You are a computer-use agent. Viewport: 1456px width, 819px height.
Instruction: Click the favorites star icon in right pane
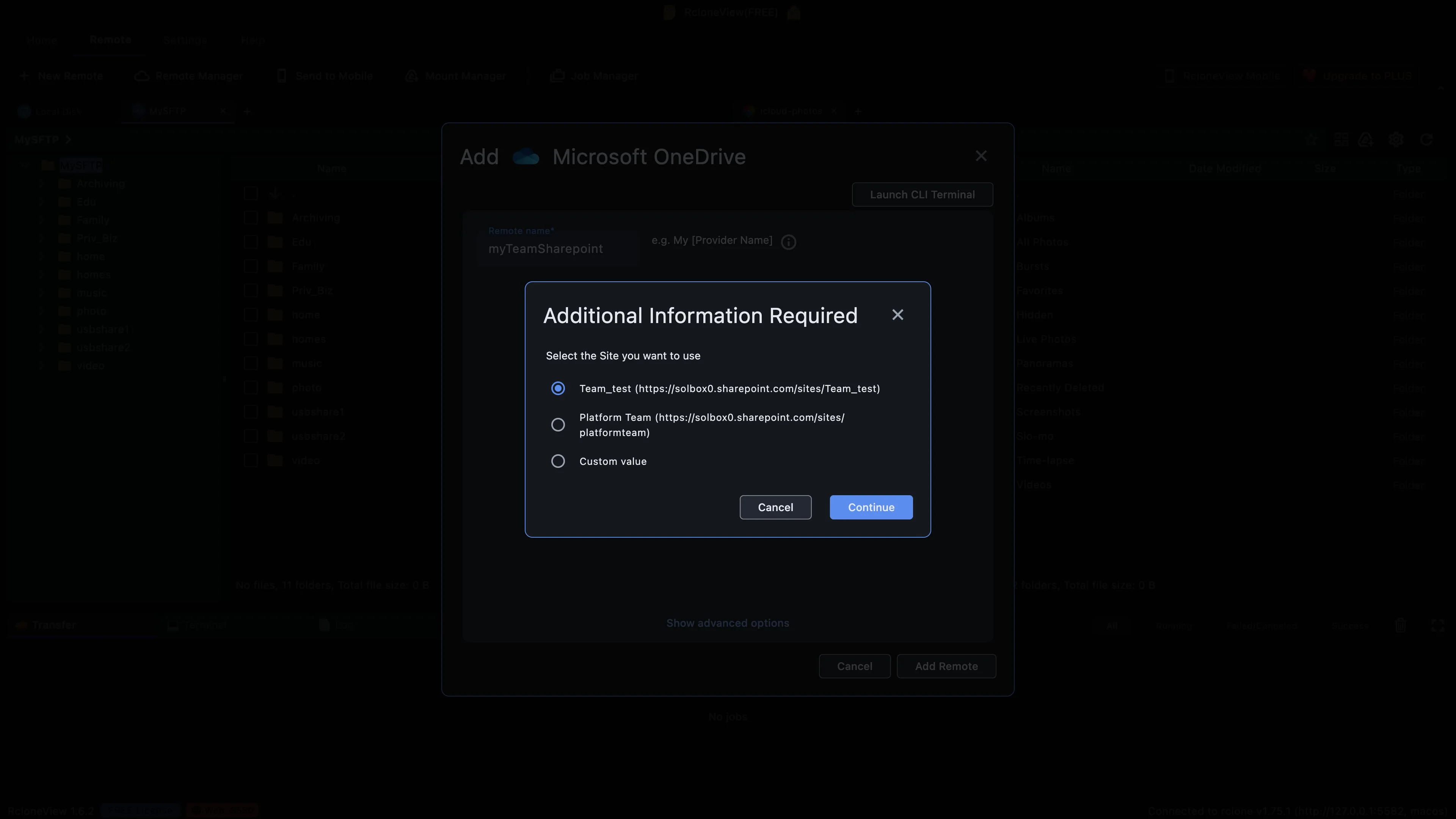pyautogui.click(x=1311, y=140)
